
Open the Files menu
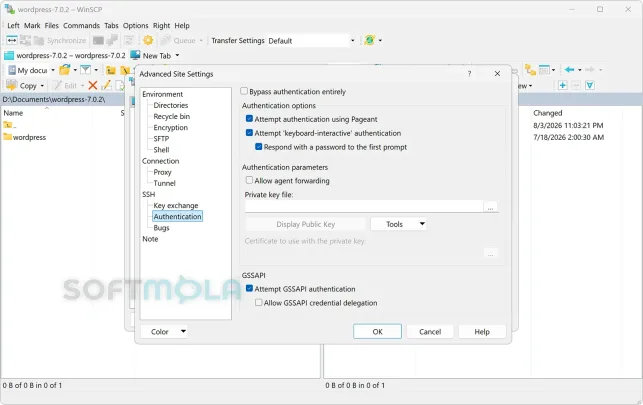52,25
